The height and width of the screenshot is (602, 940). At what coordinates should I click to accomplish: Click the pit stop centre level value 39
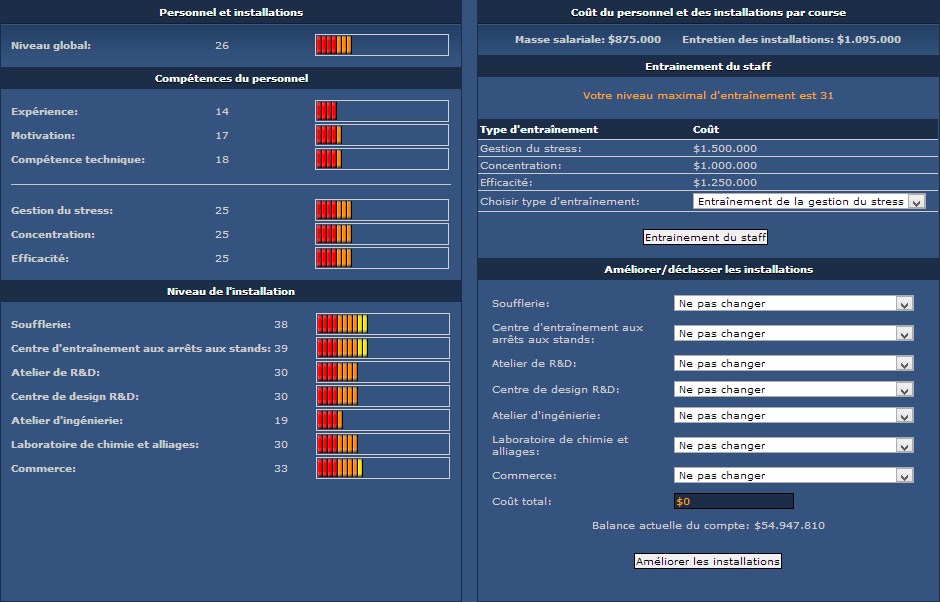point(281,348)
